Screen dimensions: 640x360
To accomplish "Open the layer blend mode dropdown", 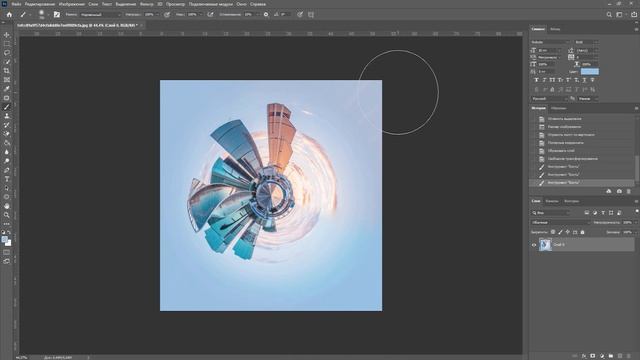I will (x=560, y=222).
